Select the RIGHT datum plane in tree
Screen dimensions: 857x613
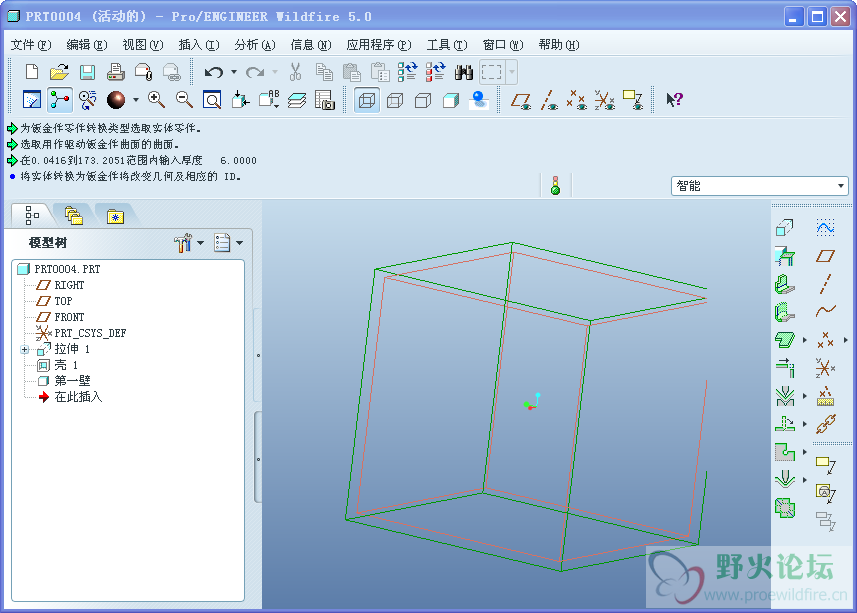69,285
